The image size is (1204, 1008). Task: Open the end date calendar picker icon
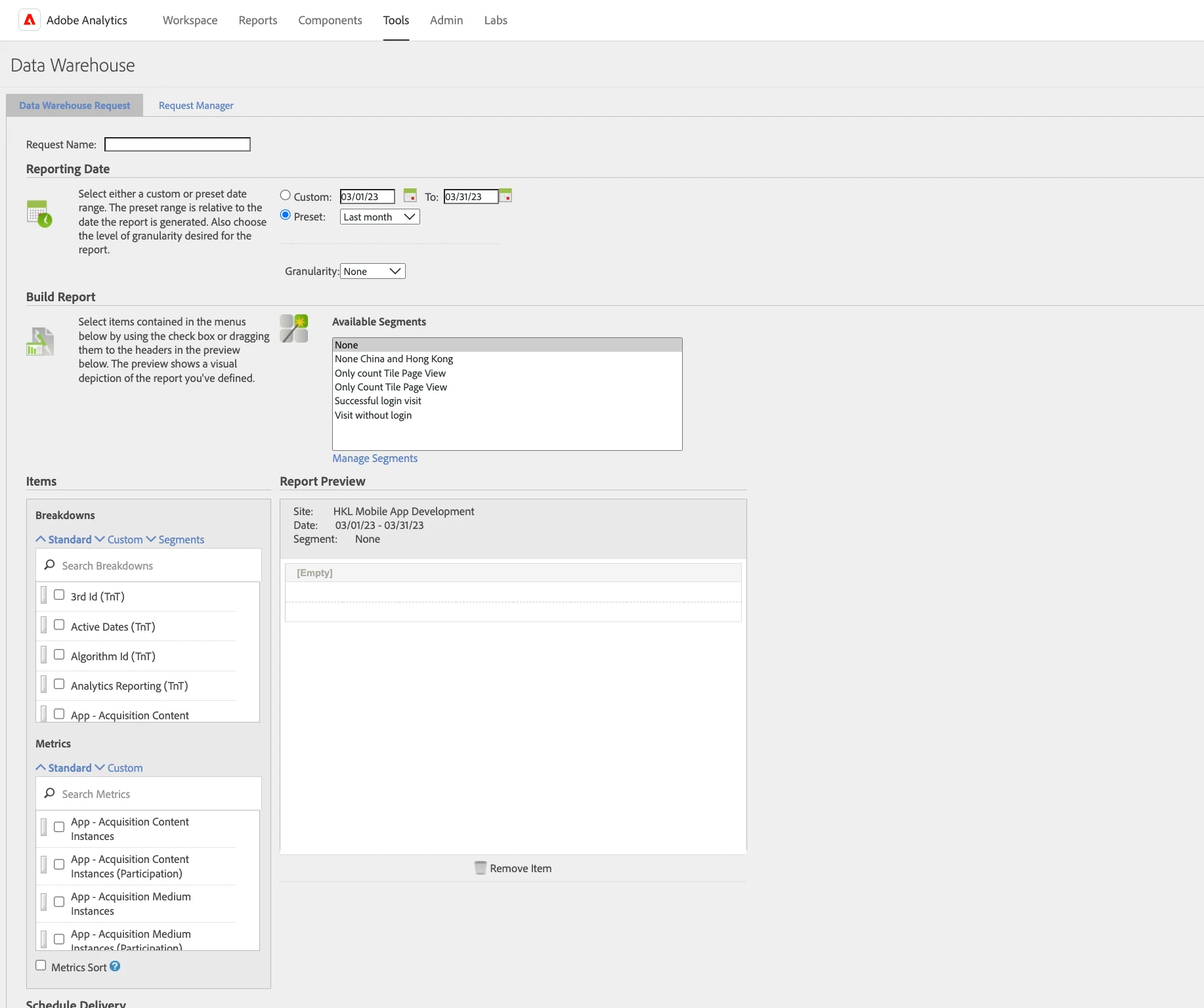[505, 196]
